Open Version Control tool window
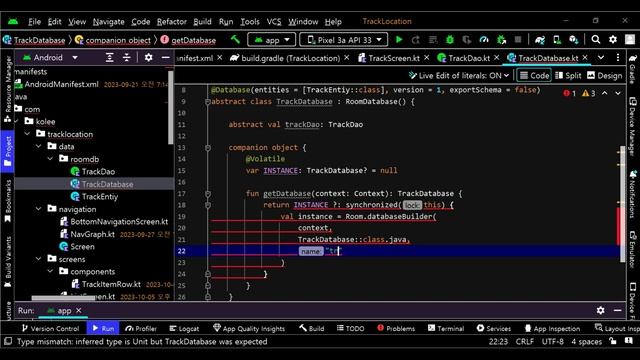This screenshot has height=360, width=640. click(x=50, y=328)
